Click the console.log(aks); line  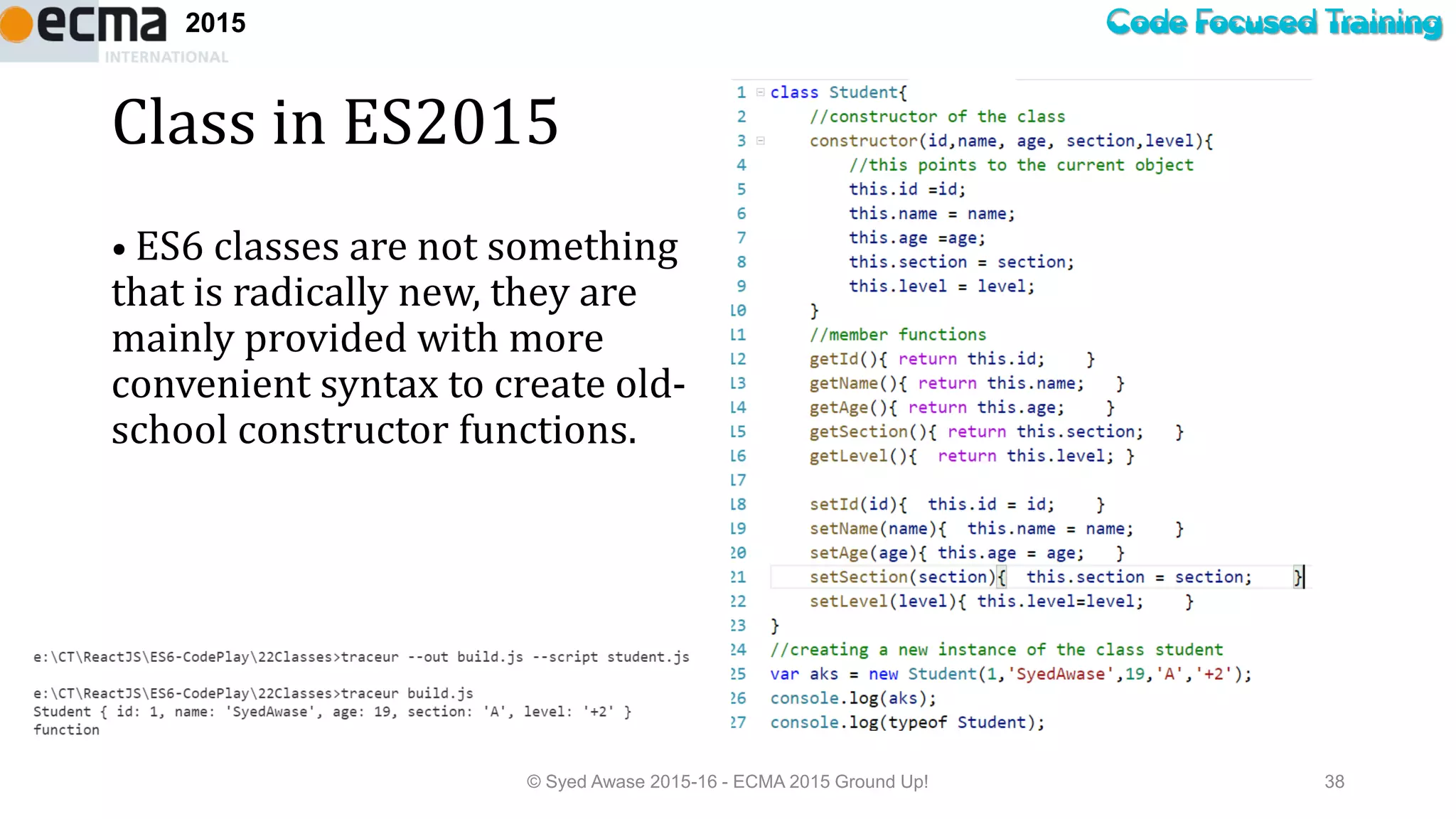853,698
